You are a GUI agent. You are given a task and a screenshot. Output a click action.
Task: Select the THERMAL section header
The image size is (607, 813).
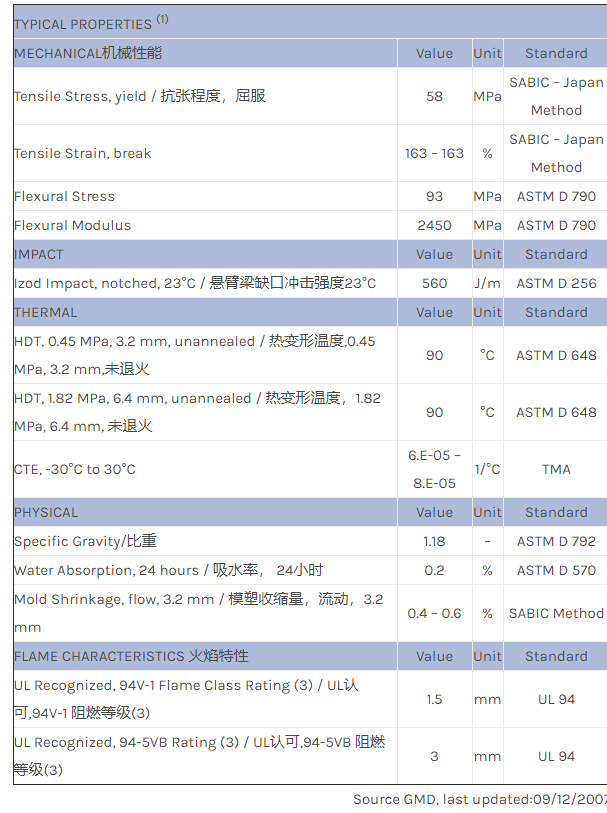(46, 312)
